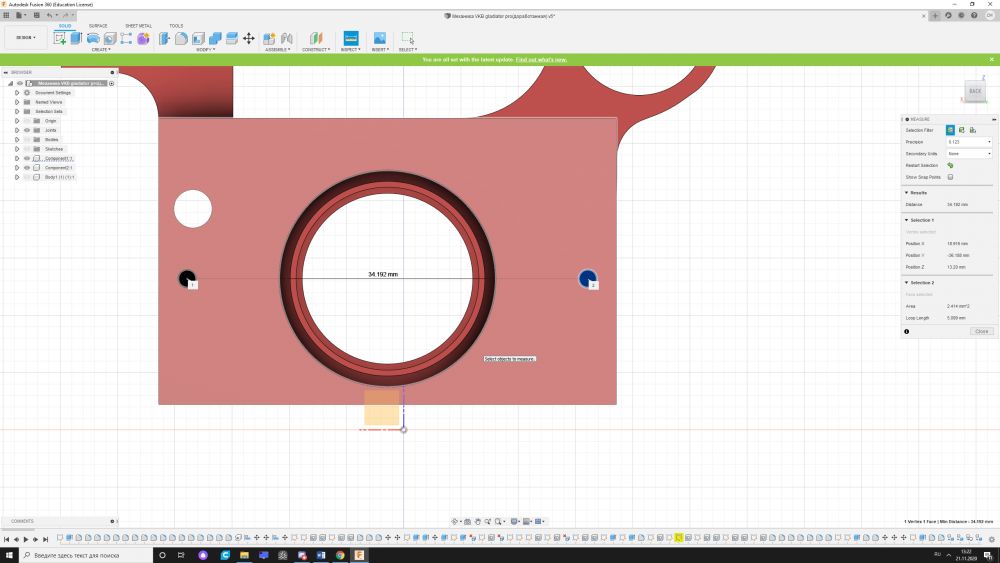Click the Measure icon under Inspect
This screenshot has height=563, width=1000.
click(x=350, y=38)
